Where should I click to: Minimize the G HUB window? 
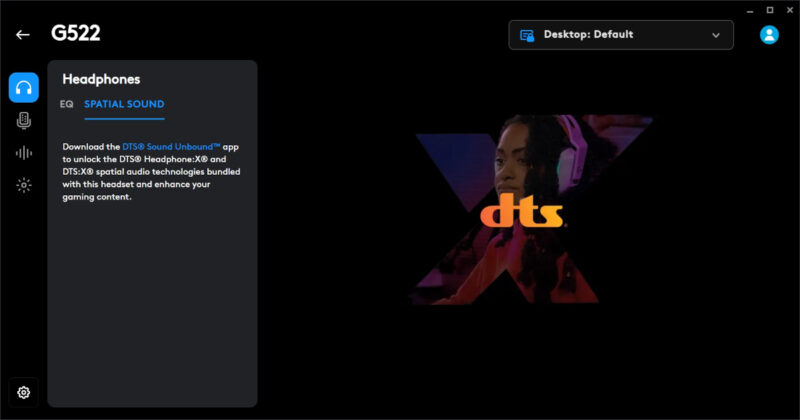tap(749, 10)
